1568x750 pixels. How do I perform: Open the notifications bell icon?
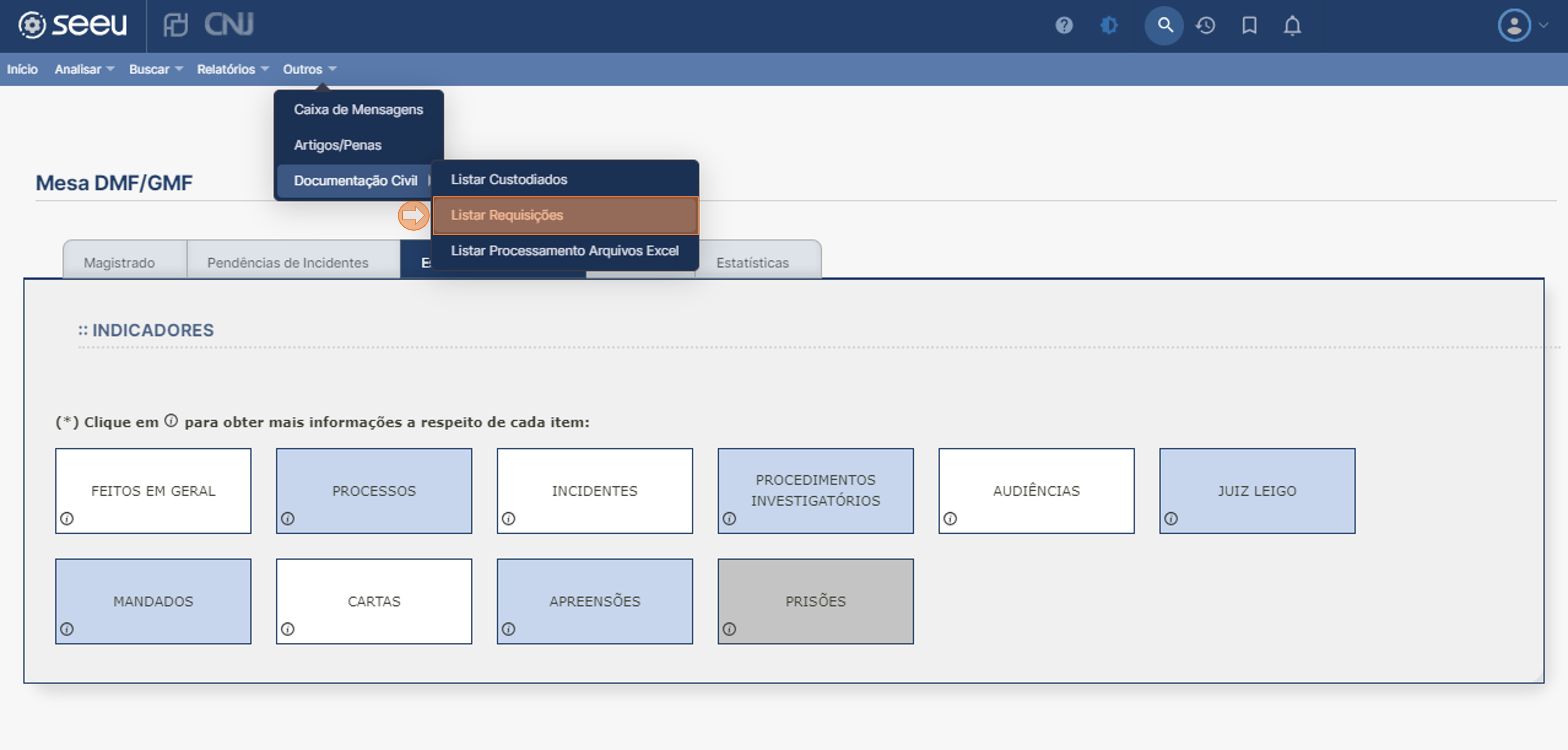click(x=1292, y=26)
